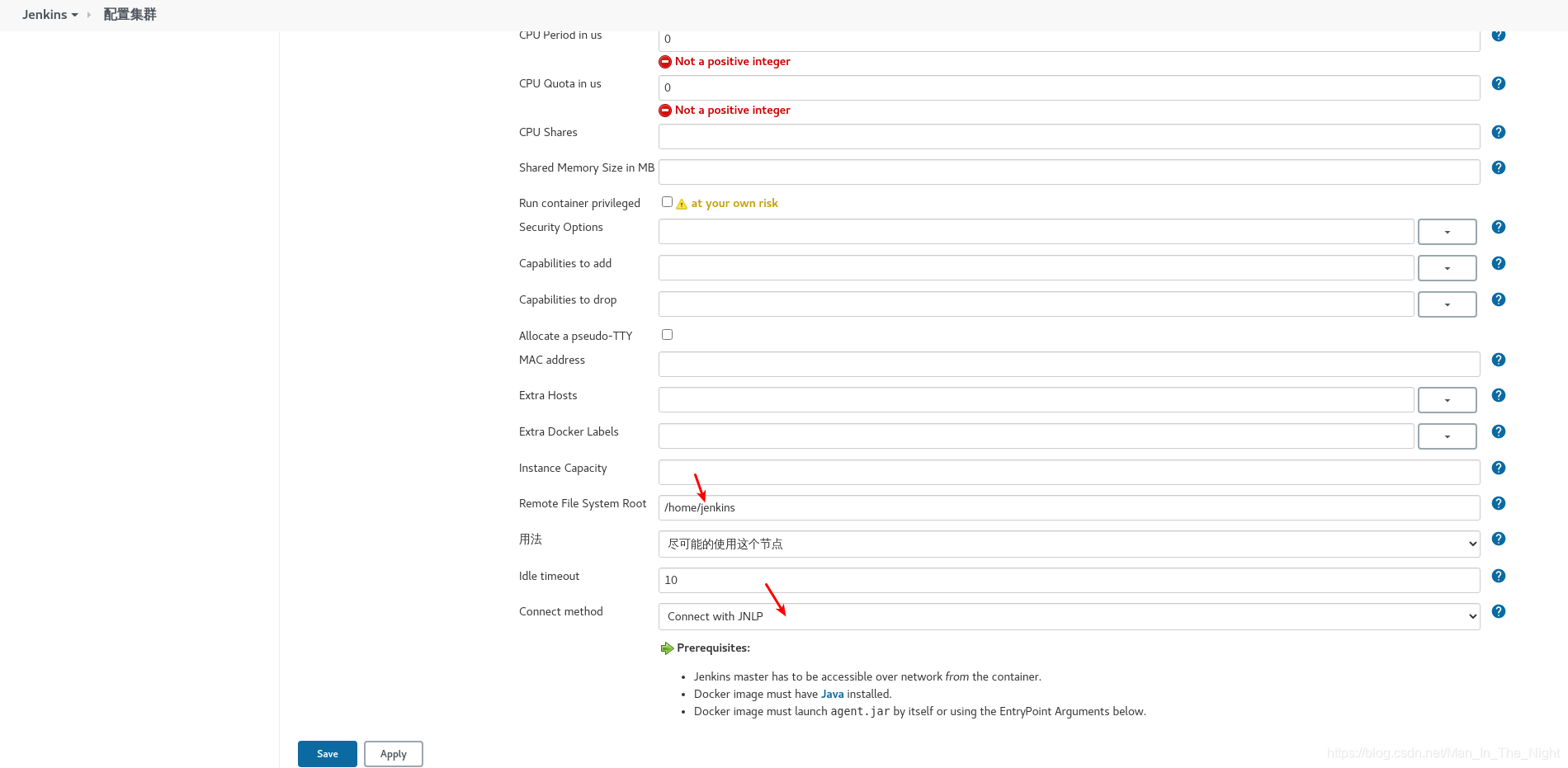Open help for Instance Capacity
This screenshot has width=1568, height=768.
point(1499,468)
